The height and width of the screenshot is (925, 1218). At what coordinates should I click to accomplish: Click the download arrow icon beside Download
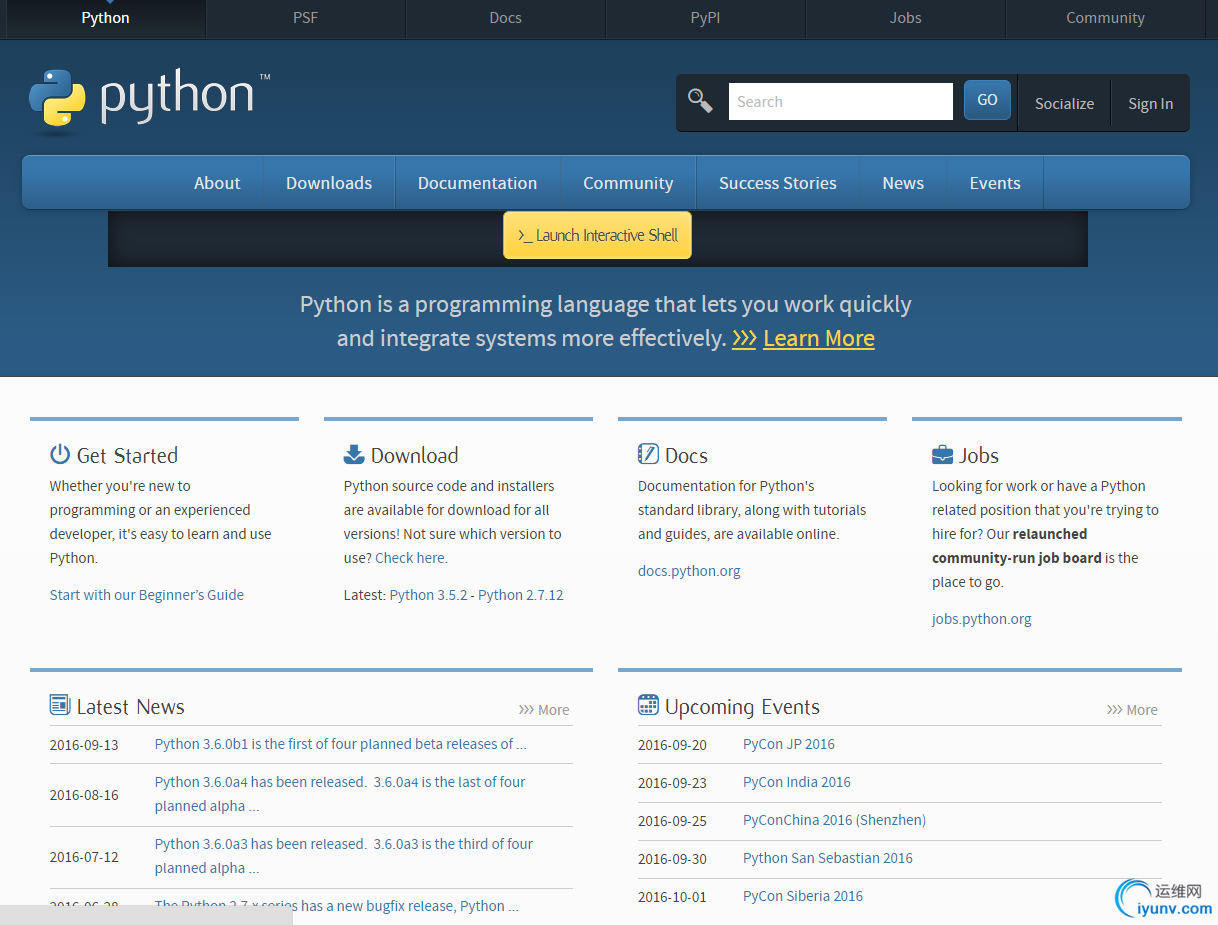(354, 454)
